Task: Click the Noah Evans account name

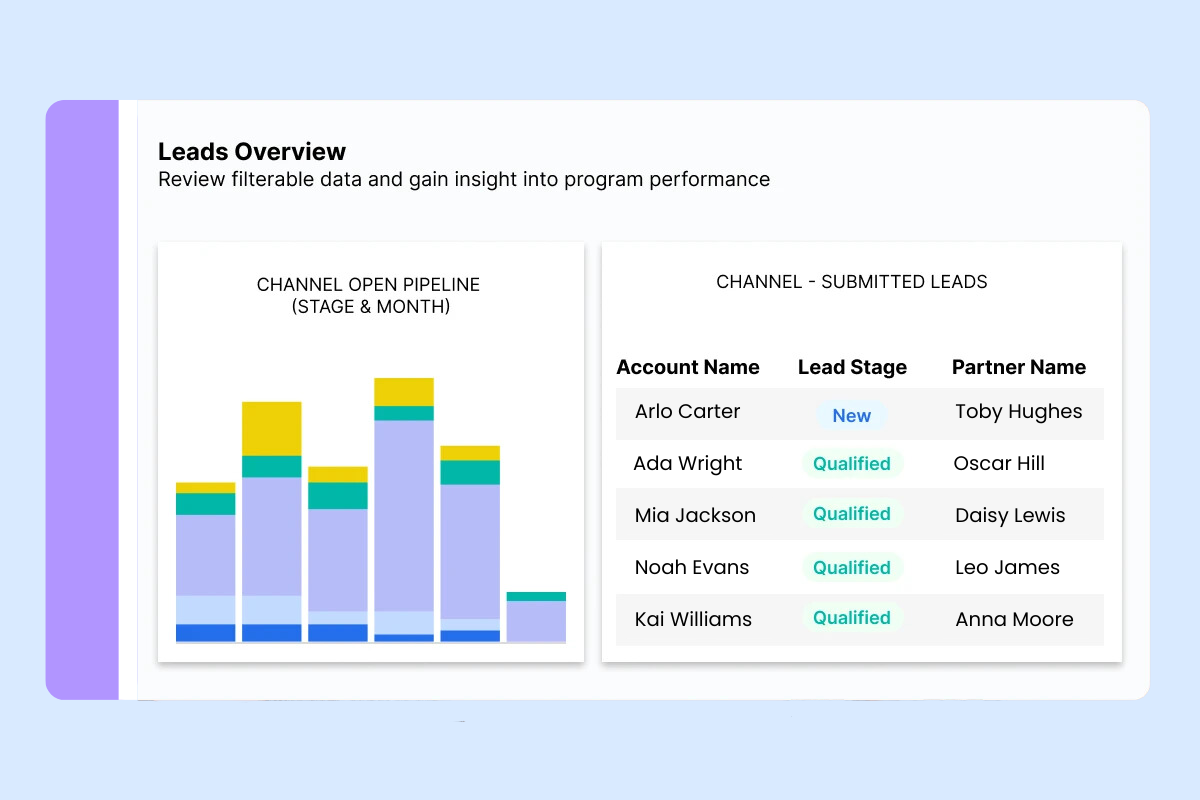Action: 691,568
